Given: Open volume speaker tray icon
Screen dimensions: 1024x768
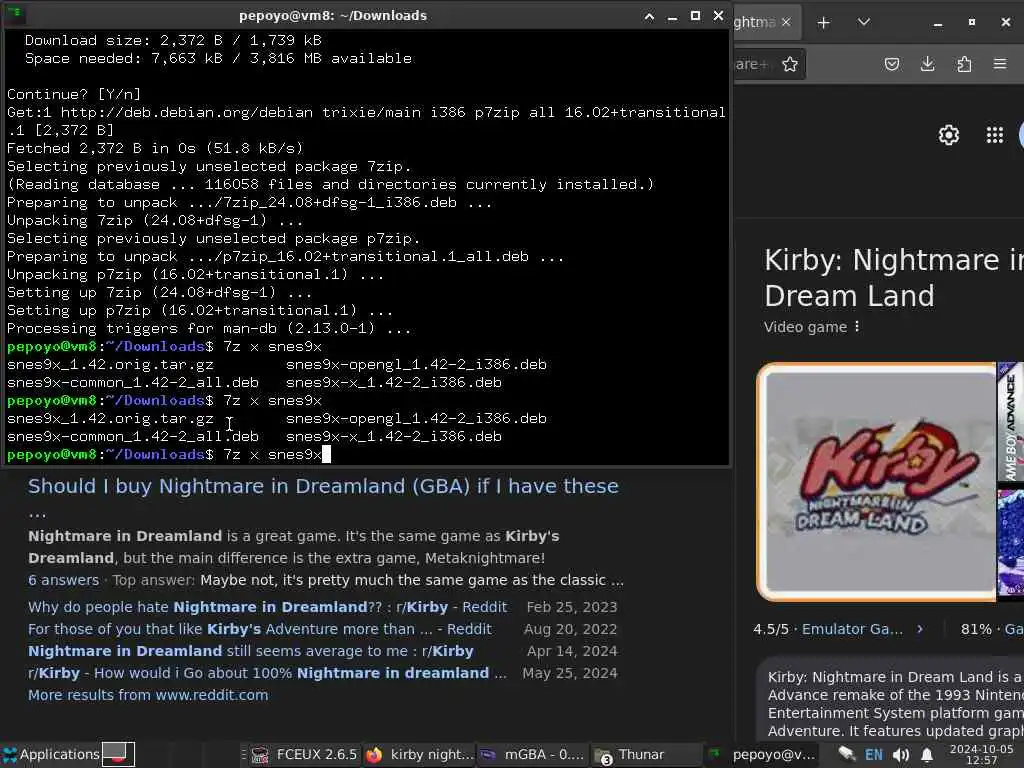Looking at the screenshot, I should [901, 755].
